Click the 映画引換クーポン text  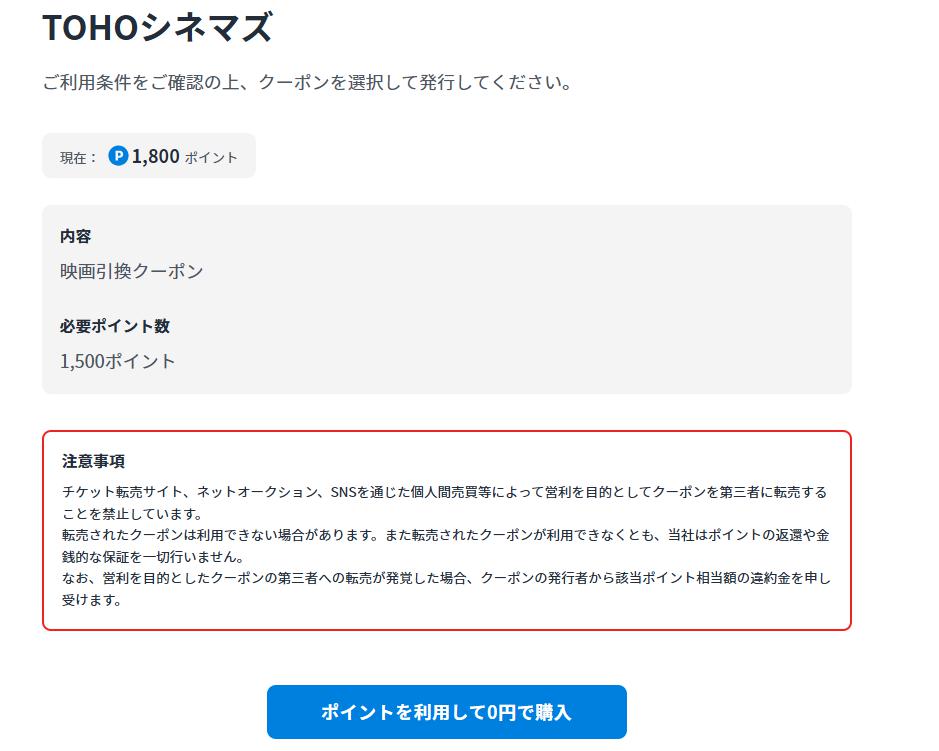pos(132,271)
